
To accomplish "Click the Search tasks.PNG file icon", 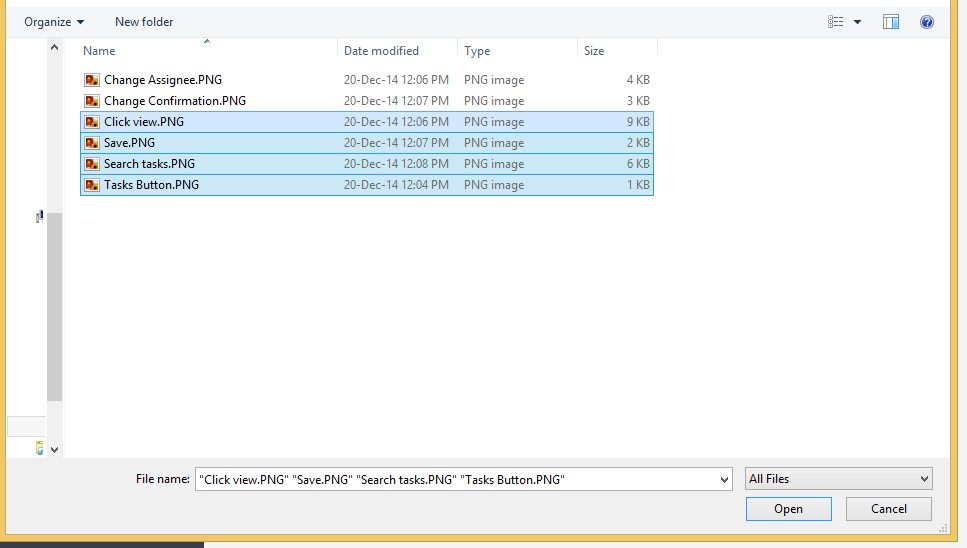I will point(92,164).
